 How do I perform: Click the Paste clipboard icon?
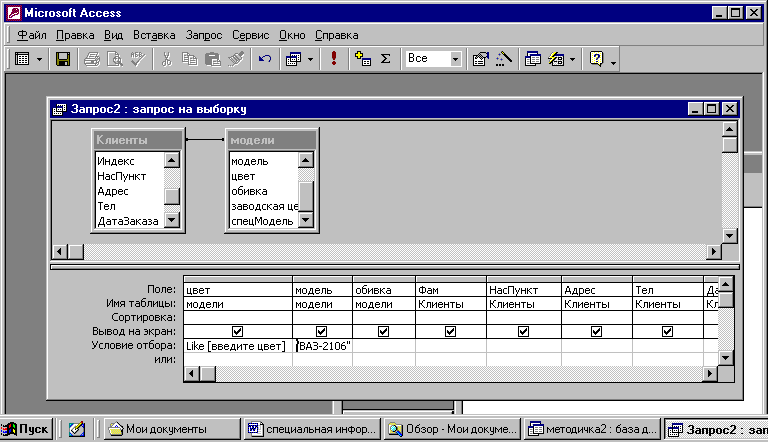(213, 59)
